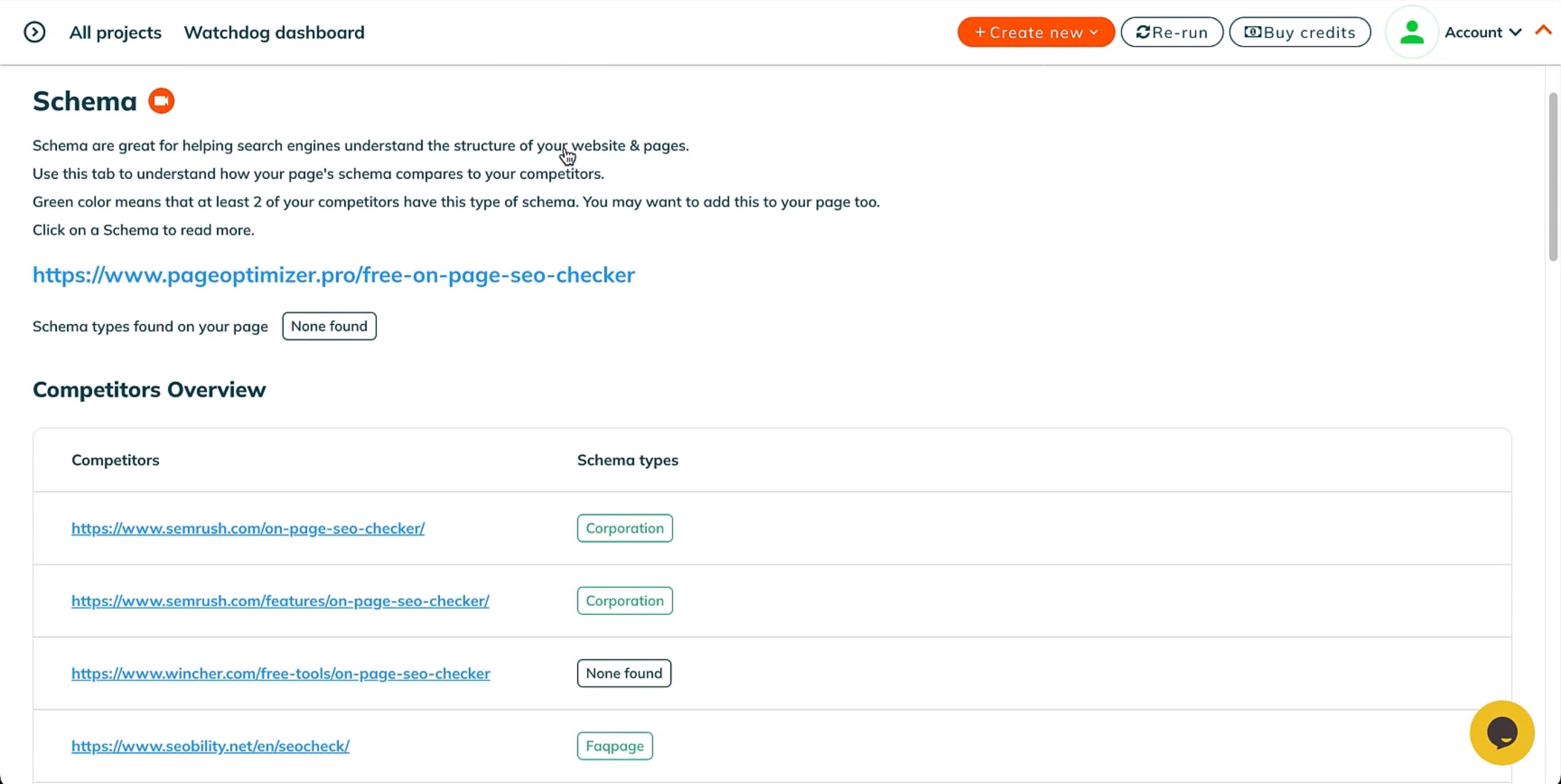Open the Watchdog dashboard
Screen dimensions: 1561x784
(274, 32)
